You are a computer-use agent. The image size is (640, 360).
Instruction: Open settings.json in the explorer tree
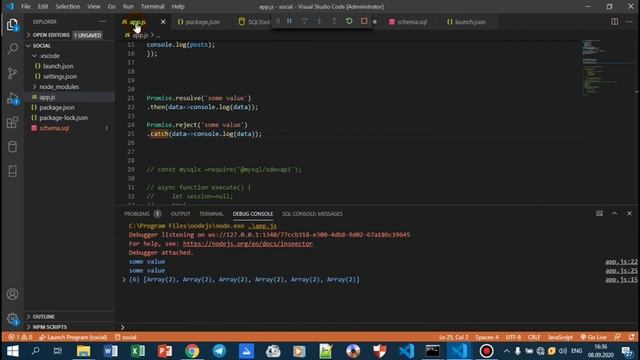coord(60,76)
